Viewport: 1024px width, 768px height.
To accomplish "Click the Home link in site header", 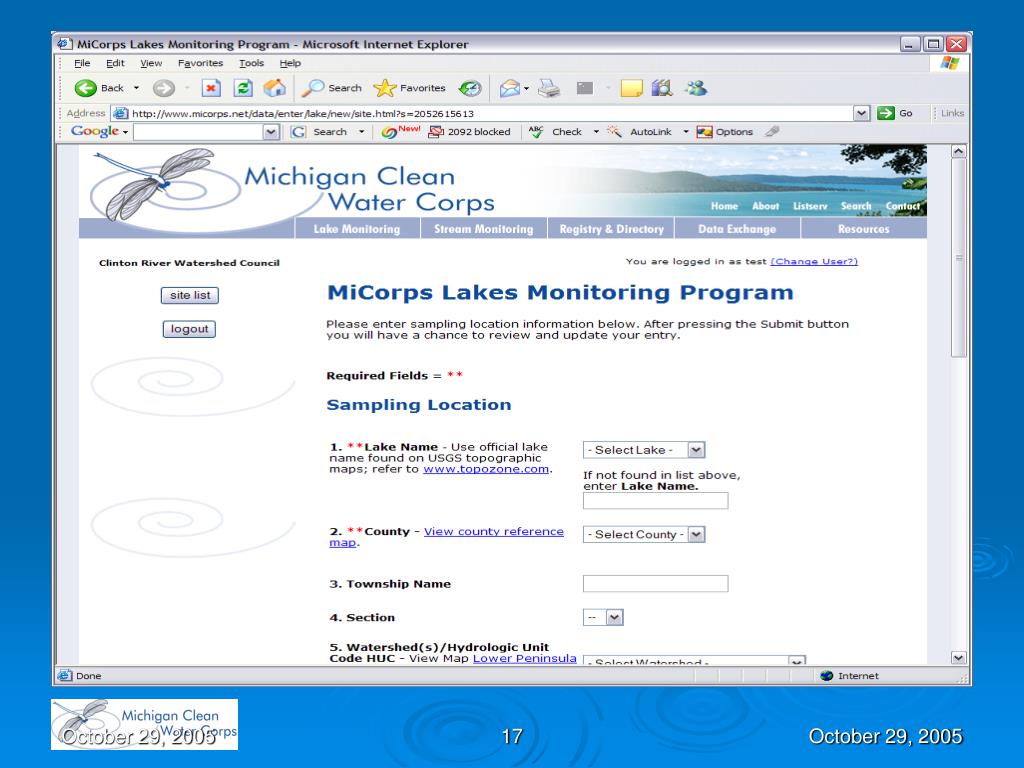I will pyautogui.click(x=724, y=206).
